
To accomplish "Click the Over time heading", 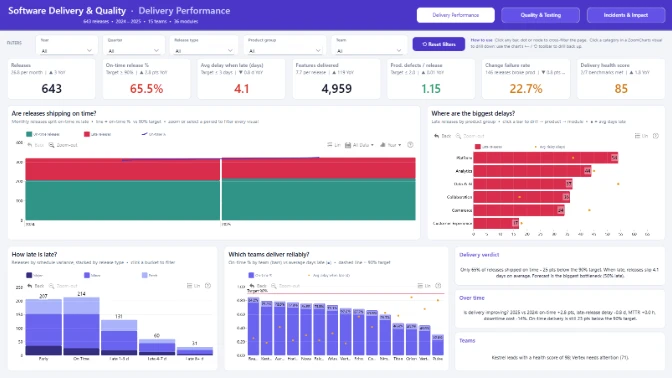I will click(x=472, y=298).
